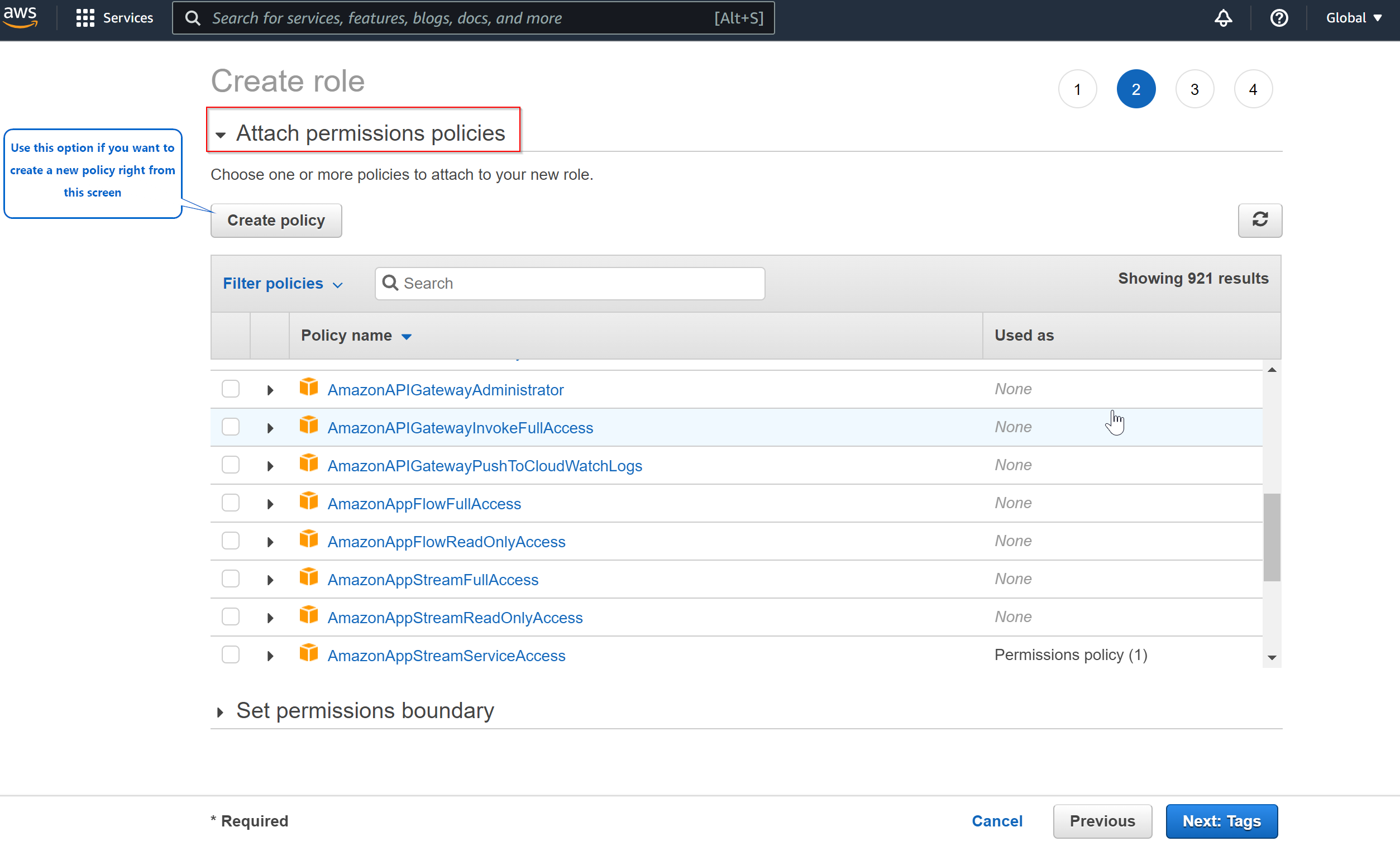This screenshot has width=1400, height=846.
Task: Expand details of AmazonAPIGatewayAdministrator row
Action: click(270, 390)
